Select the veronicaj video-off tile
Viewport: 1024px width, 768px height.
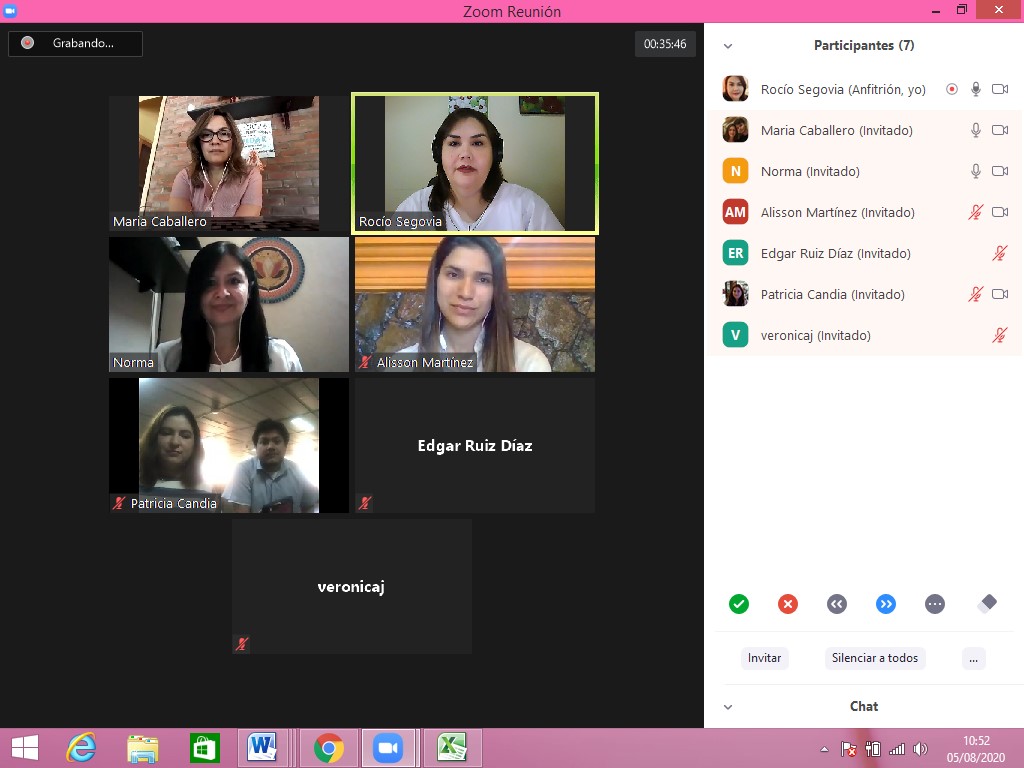351,586
